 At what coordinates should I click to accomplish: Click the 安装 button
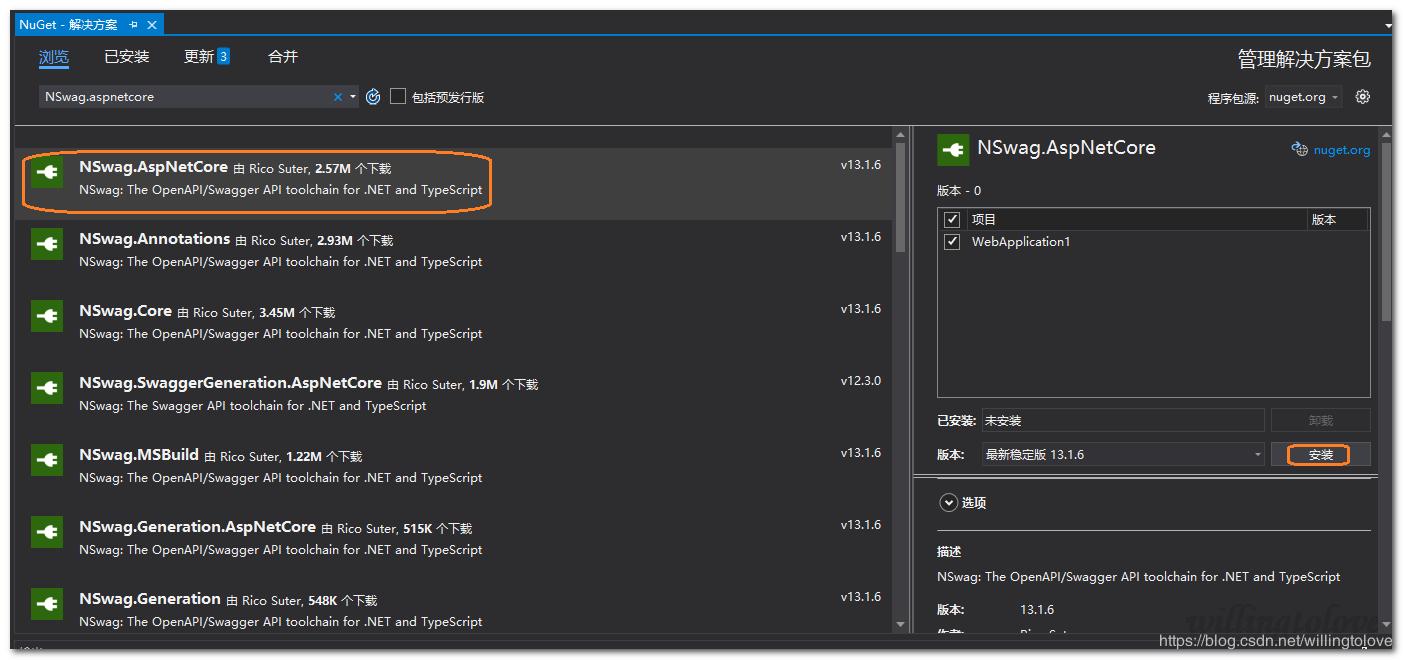pyautogui.click(x=1320, y=455)
